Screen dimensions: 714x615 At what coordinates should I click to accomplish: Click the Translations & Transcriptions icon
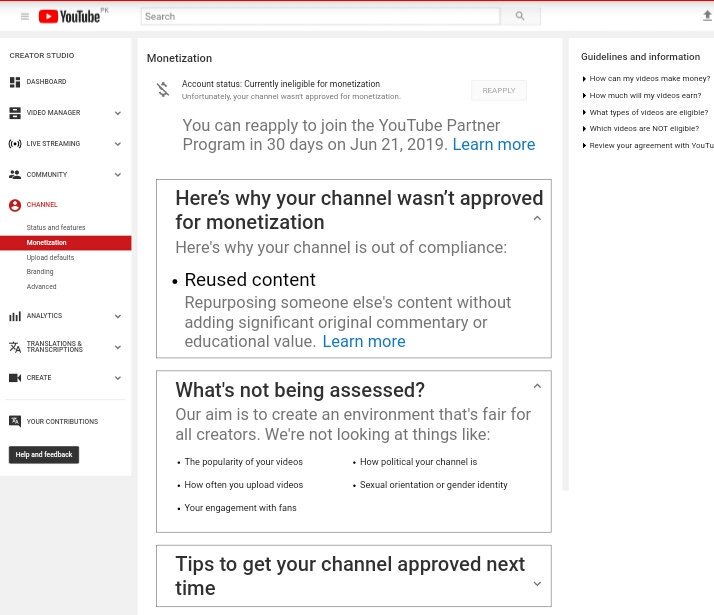coord(15,347)
